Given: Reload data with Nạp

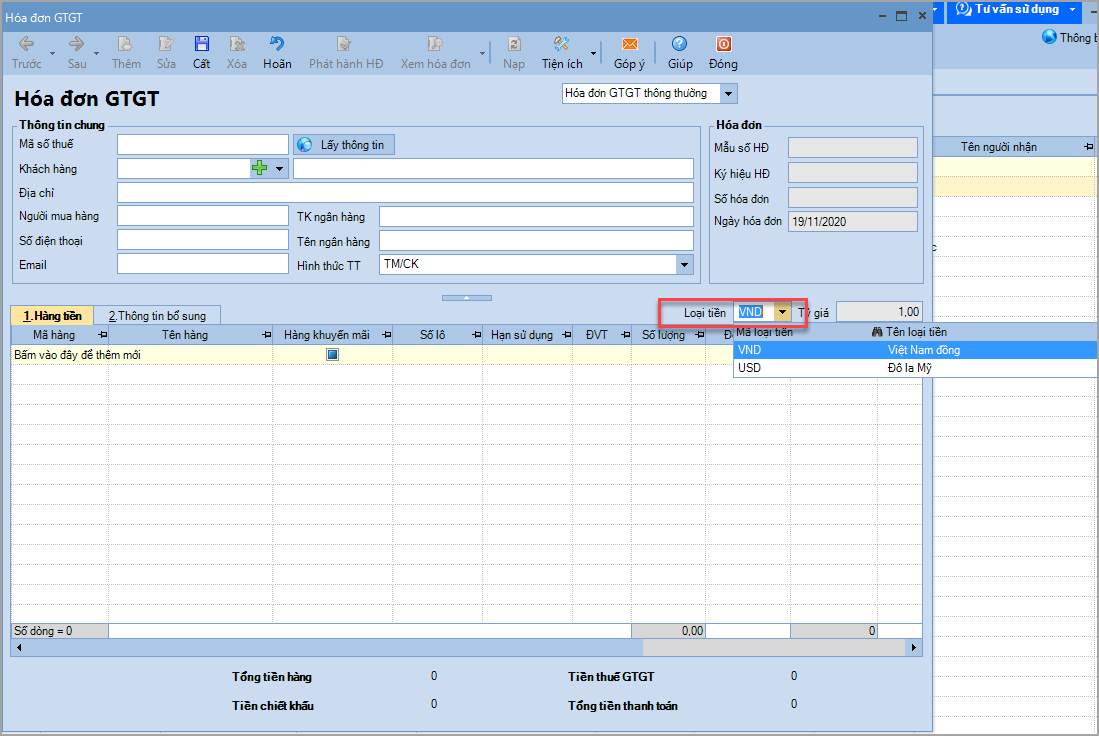Looking at the screenshot, I should tap(514, 53).
